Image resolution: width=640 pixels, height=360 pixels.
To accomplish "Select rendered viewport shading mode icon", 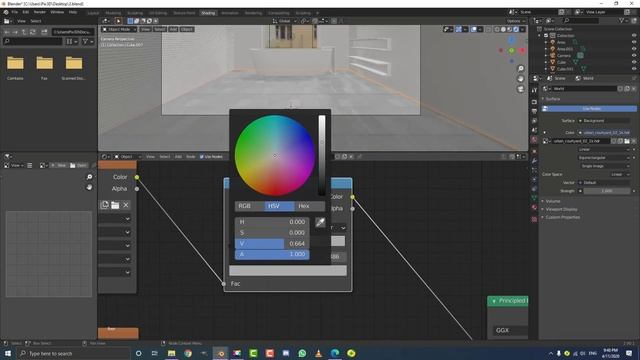I will click(516, 29).
